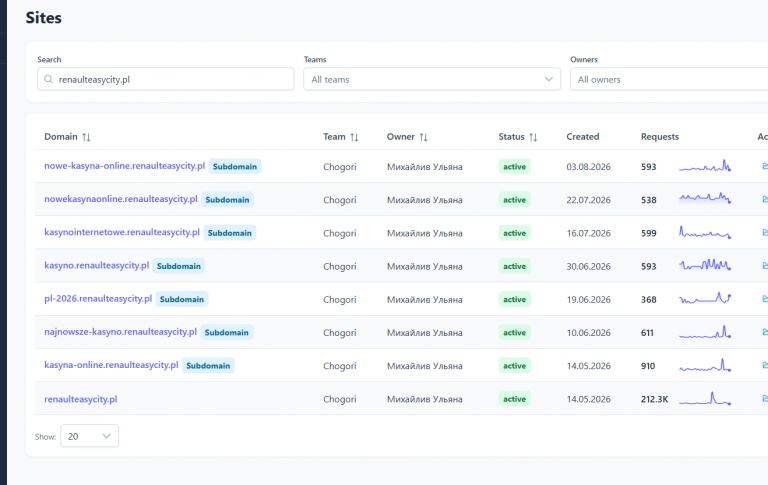Click the 611 requests value
Image resolution: width=768 pixels, height=485 pixels.
[x=647, y=333]
